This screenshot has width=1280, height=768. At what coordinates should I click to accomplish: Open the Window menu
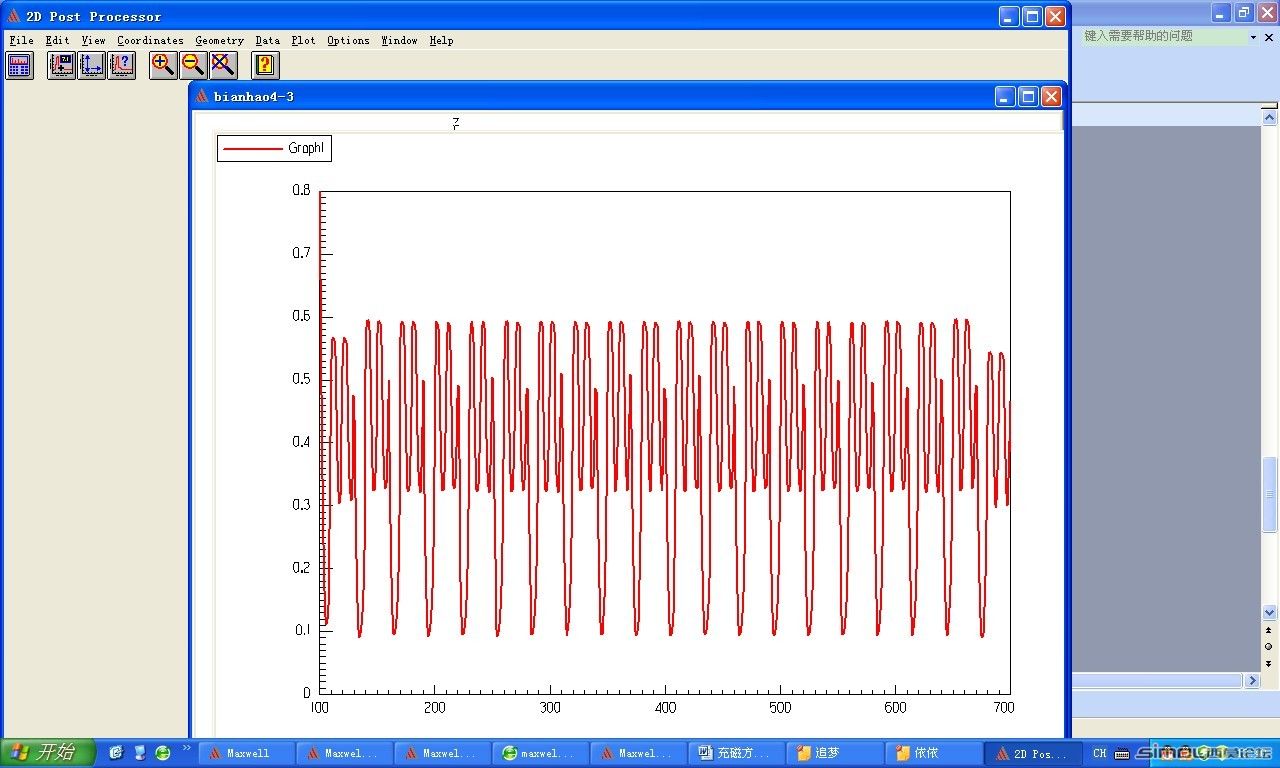point(399,41)
